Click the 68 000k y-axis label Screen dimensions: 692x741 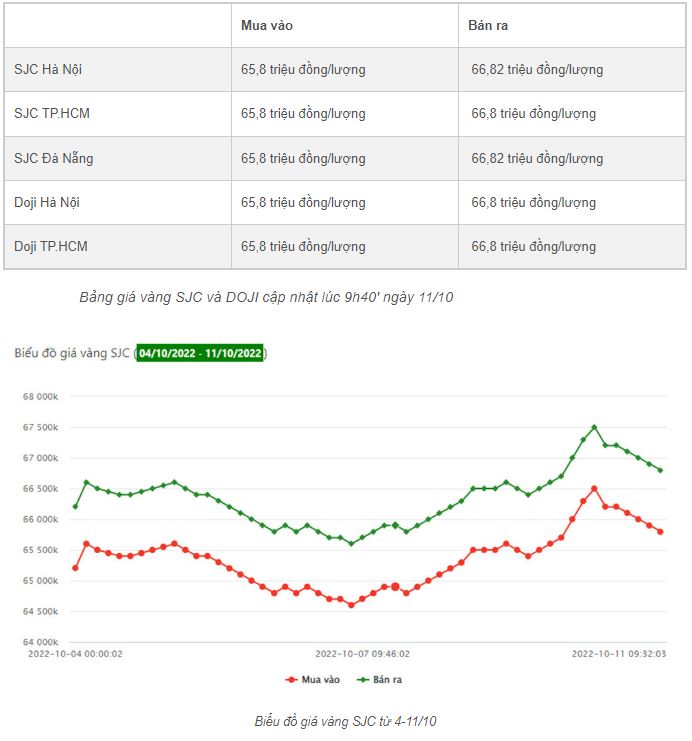point(40,397)
